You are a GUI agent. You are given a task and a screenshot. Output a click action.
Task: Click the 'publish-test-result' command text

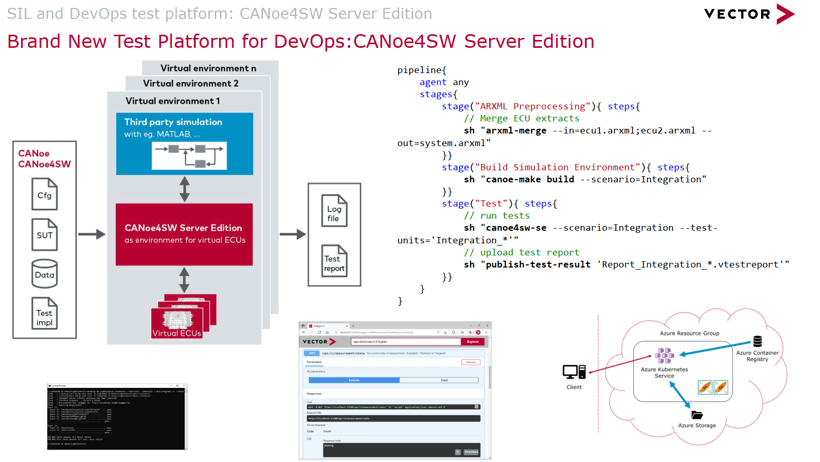point(538,264)
